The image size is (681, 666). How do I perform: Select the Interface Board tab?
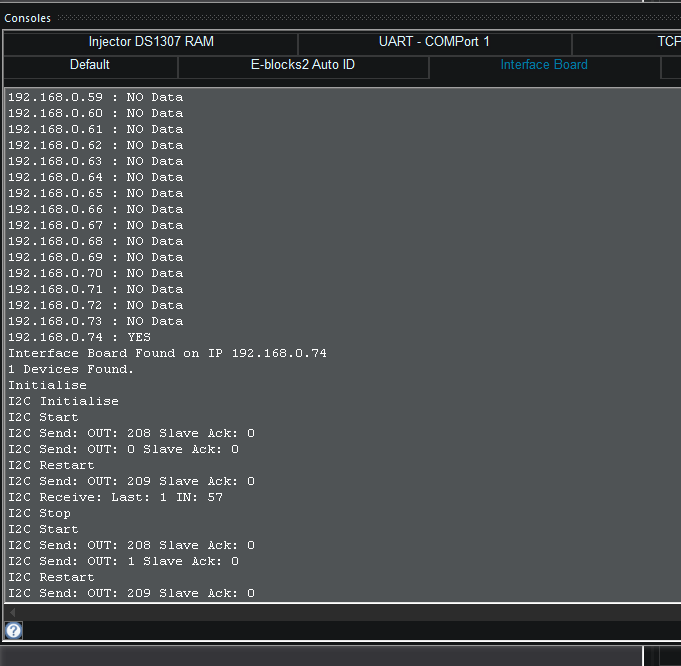pos(544,65)
